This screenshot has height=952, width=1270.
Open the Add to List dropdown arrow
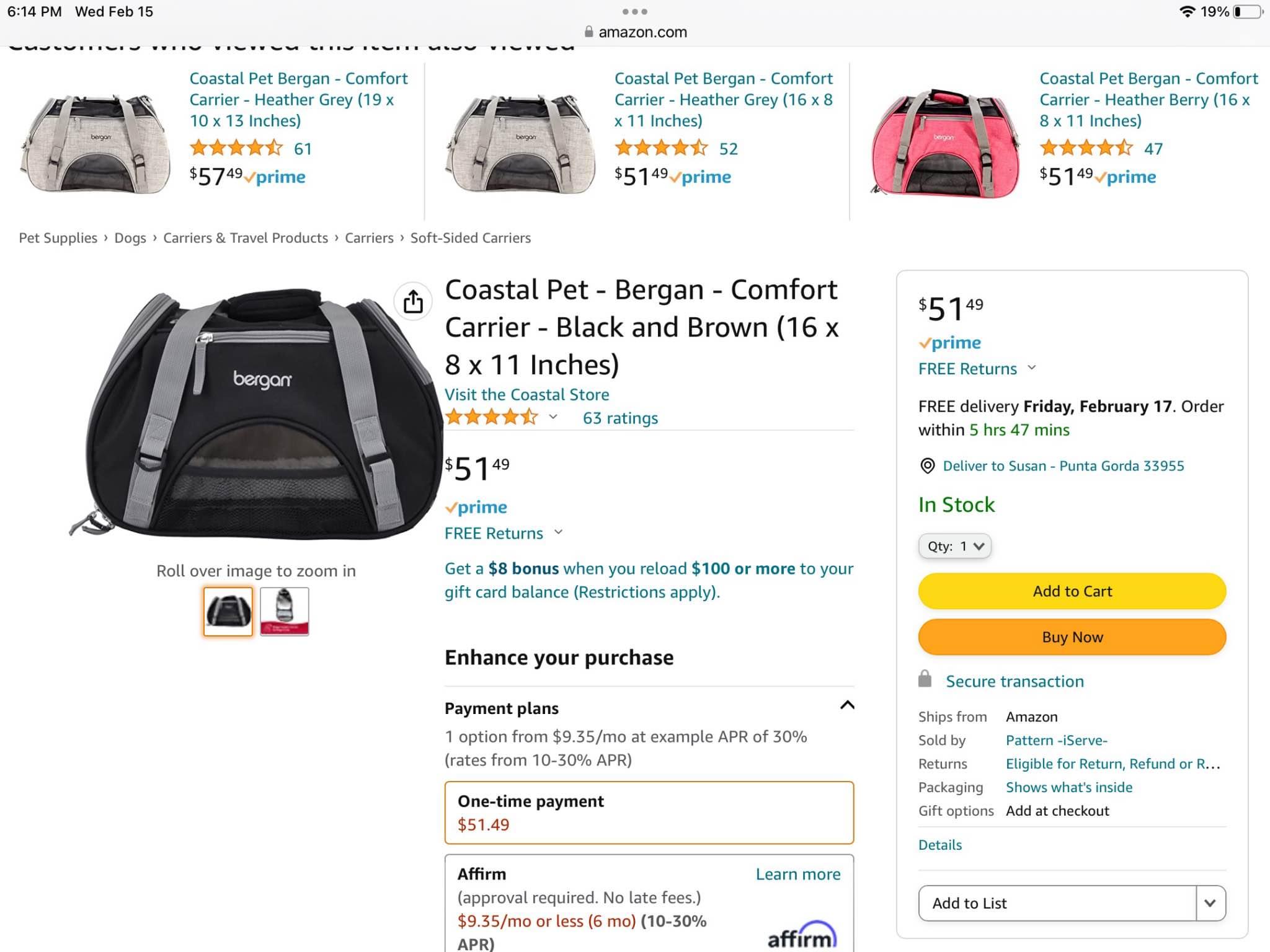[1210, 903]
